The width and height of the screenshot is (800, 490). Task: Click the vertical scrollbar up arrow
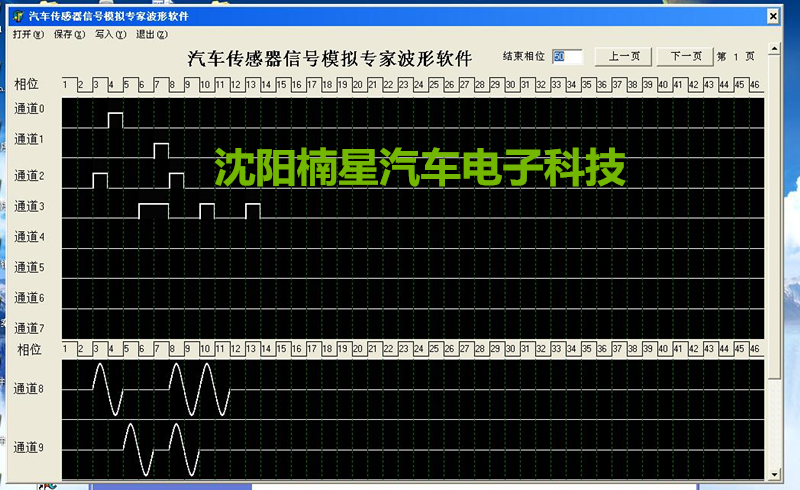[774, 49]
